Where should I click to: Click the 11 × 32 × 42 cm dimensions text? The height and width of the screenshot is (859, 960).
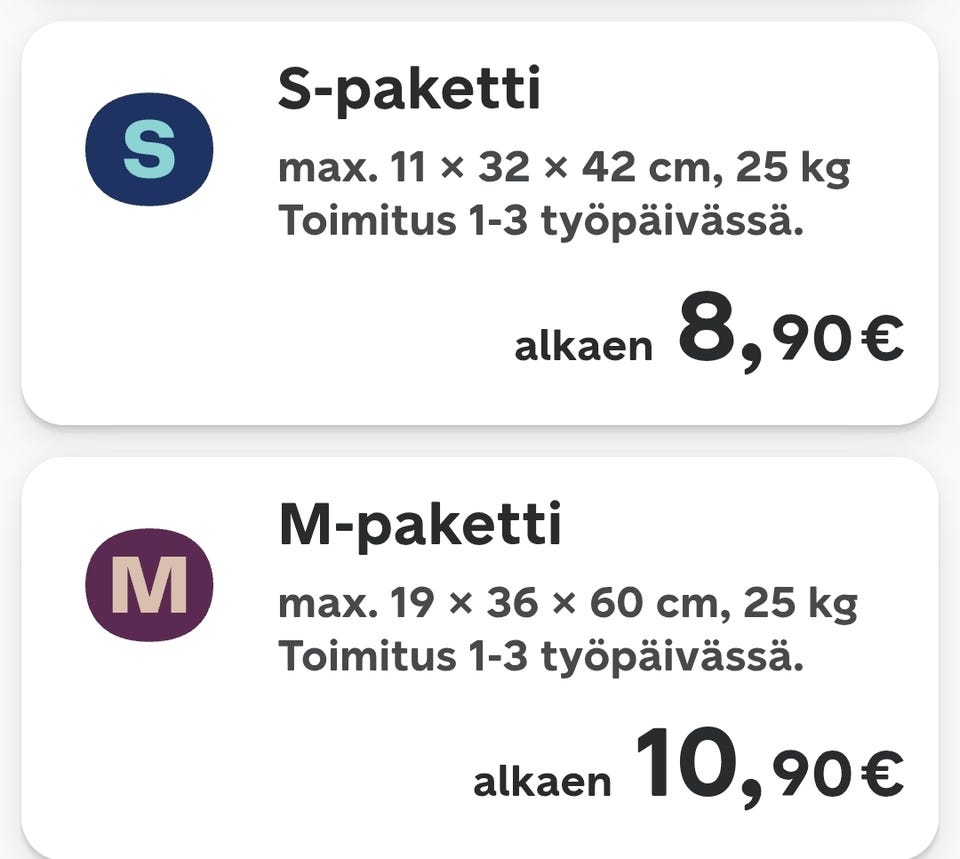click(x=535, y=169)
